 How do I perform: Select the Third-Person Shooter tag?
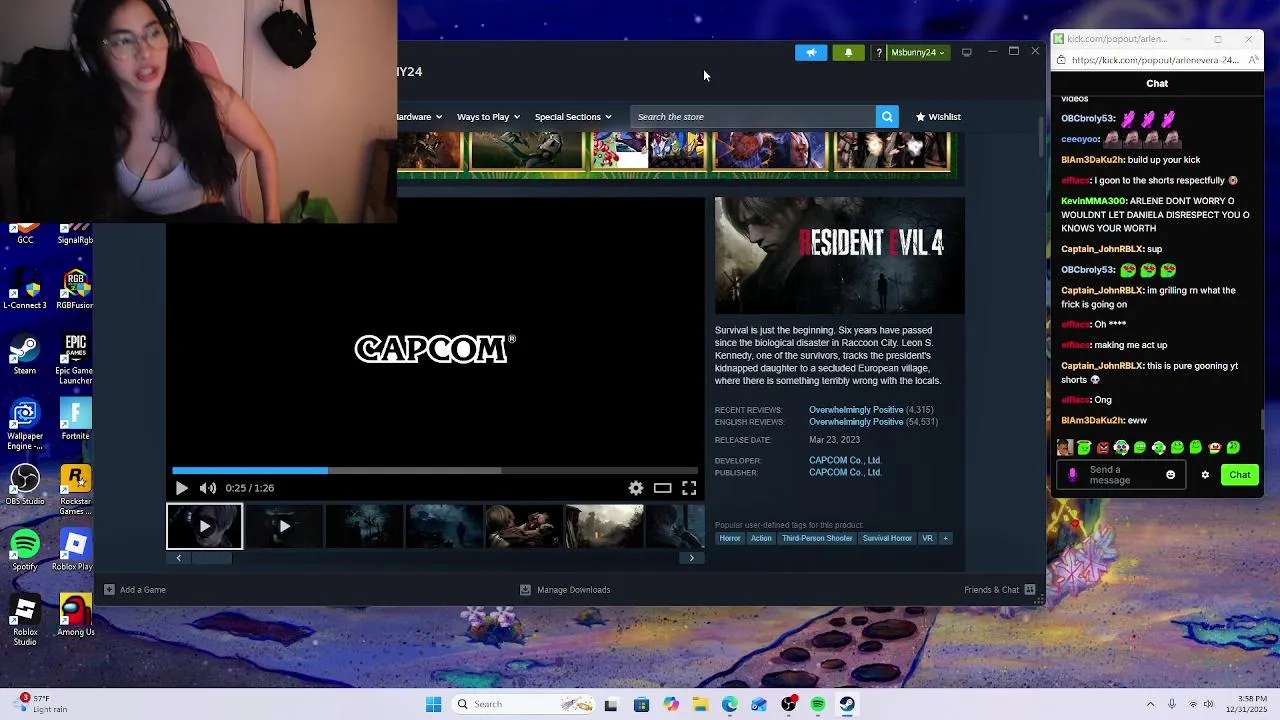pos(817,538)
